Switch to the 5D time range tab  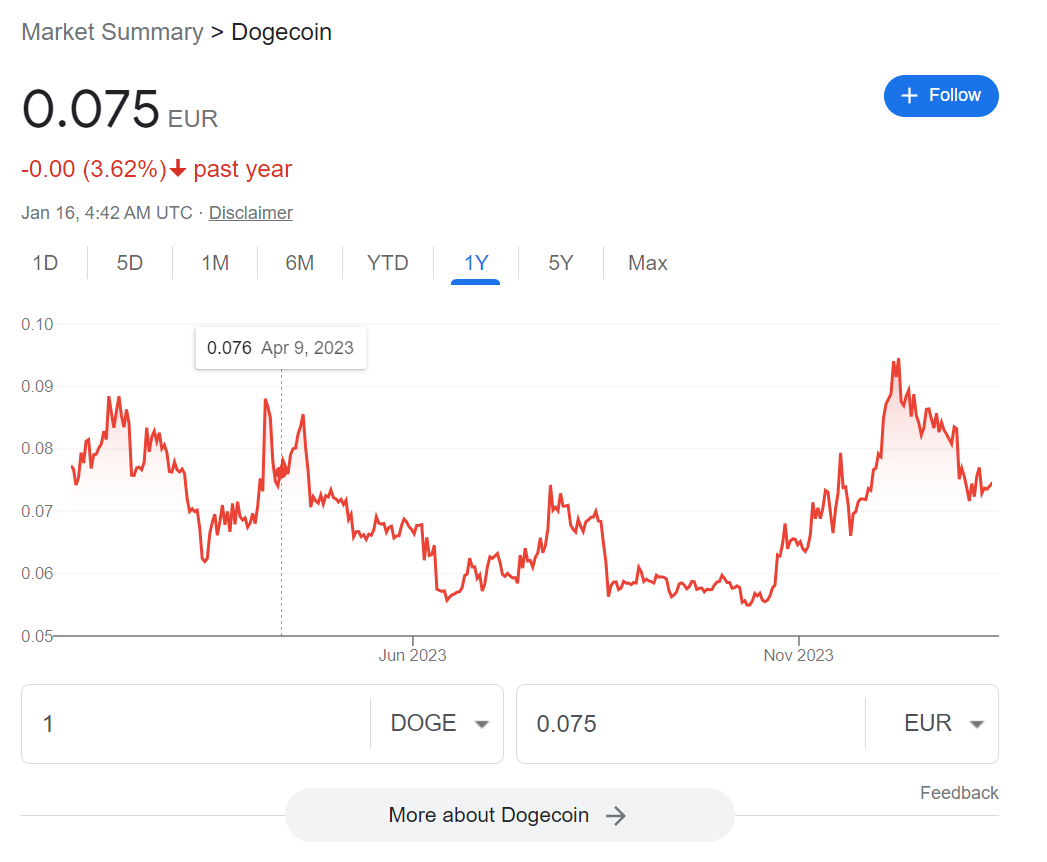(130, 262)
